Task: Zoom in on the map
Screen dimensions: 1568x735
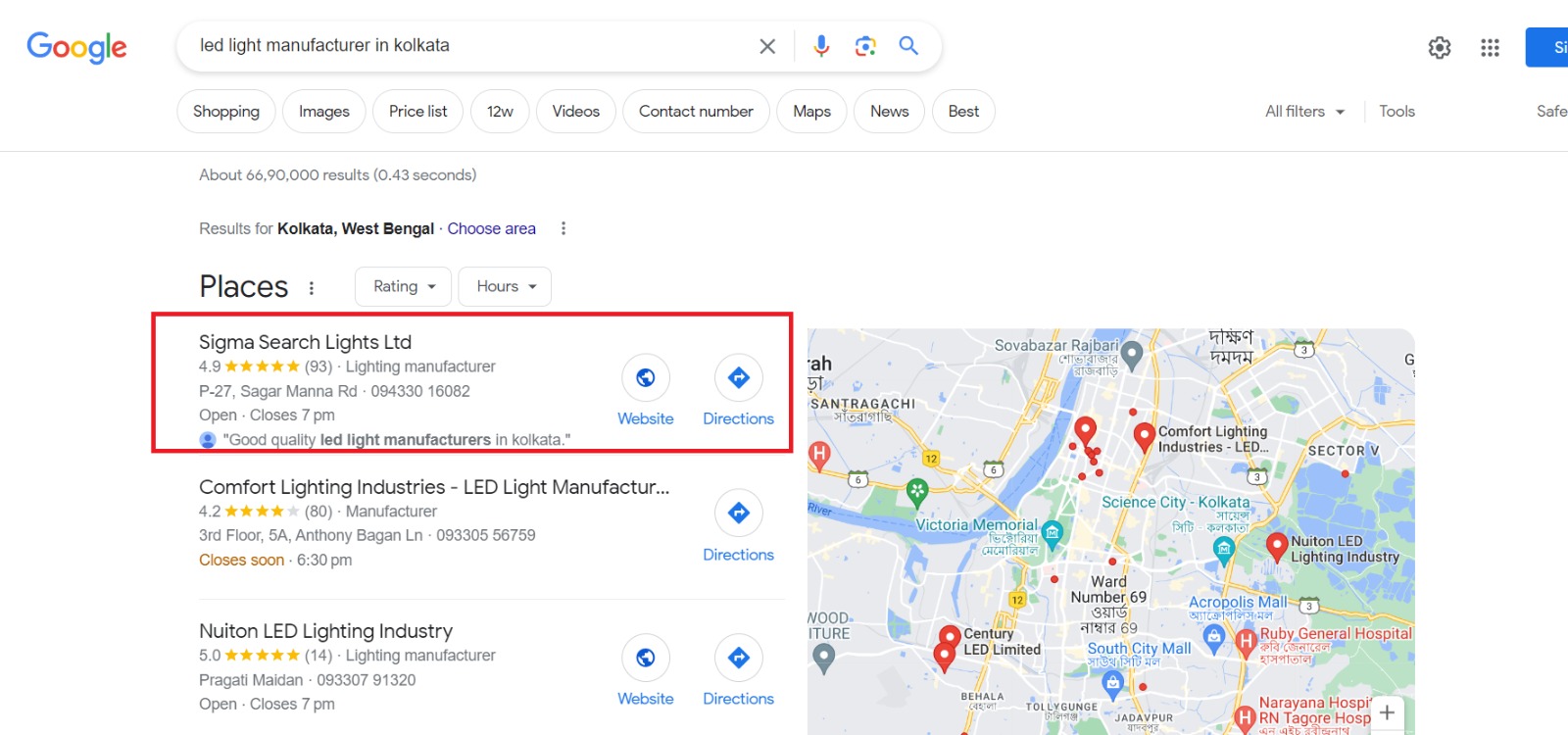Action: coord(1387,712)
